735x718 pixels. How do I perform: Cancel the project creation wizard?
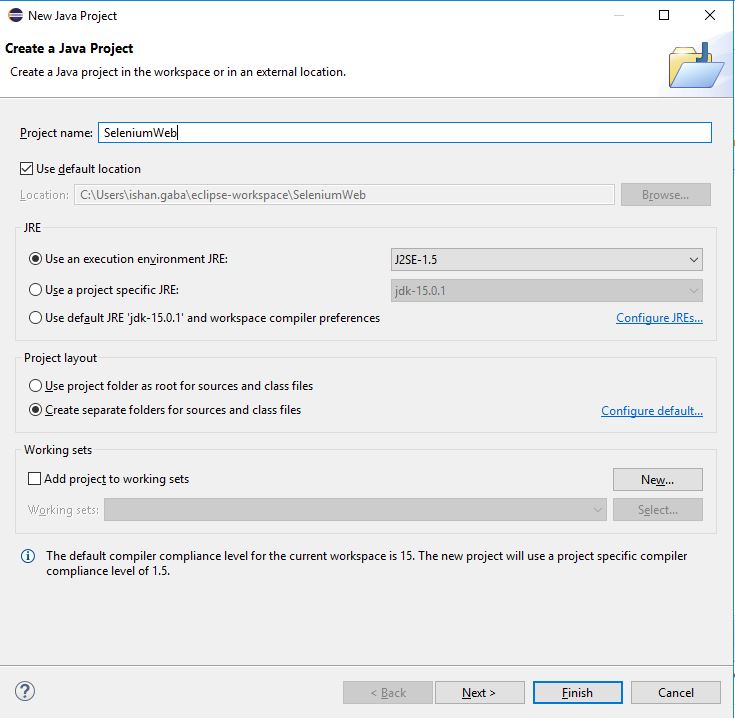click(675, 693)
